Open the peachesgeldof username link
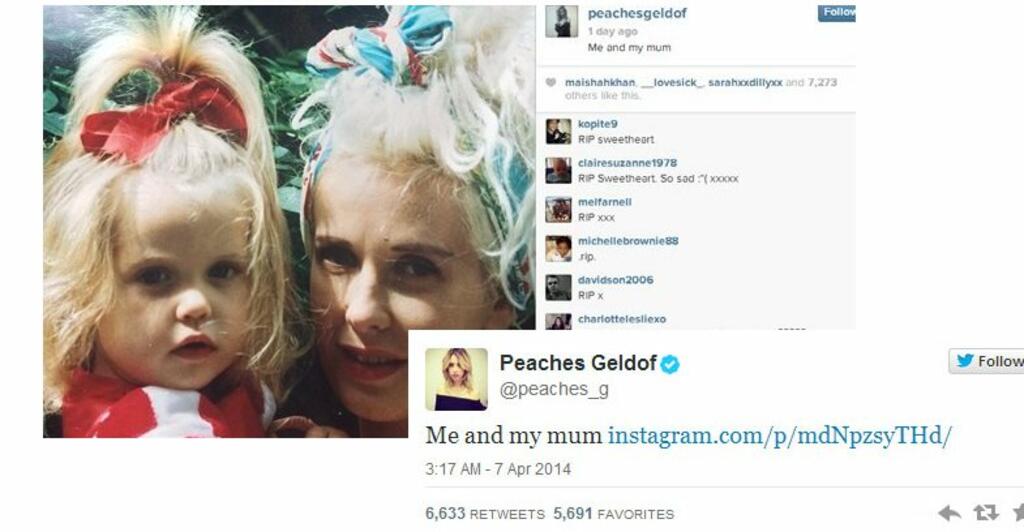The width and height of the screenshot is (1024, 532). pyautogui.click(x=637, y=14)
